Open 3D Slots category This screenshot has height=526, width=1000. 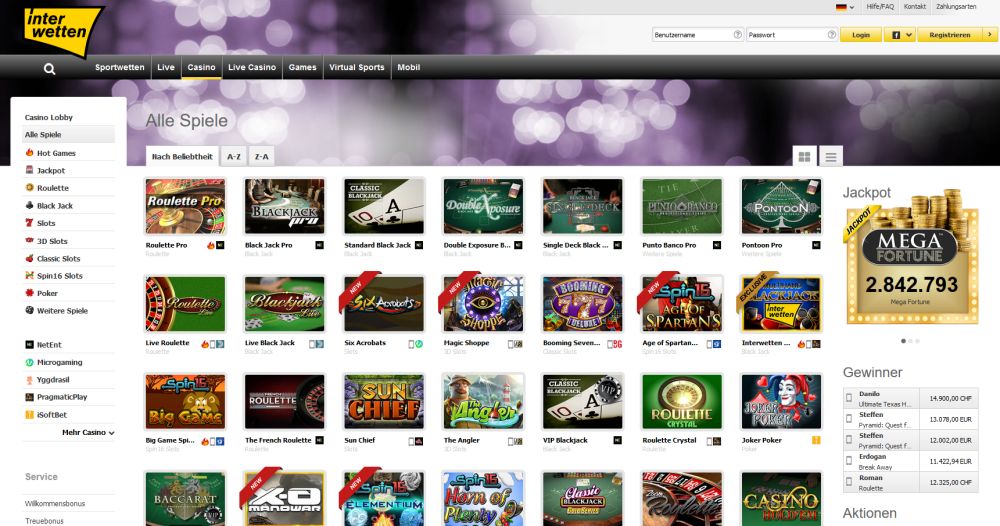52,241
